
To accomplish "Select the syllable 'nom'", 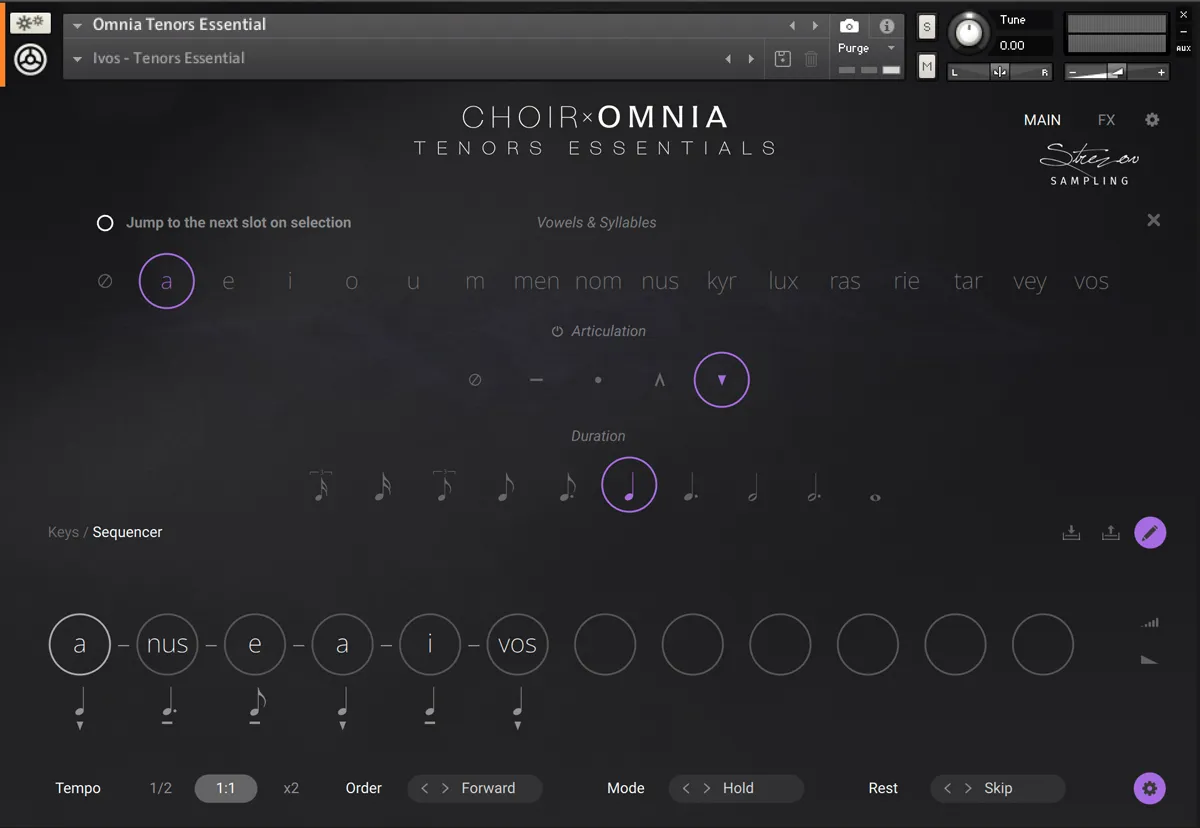I will pos(598,282).
